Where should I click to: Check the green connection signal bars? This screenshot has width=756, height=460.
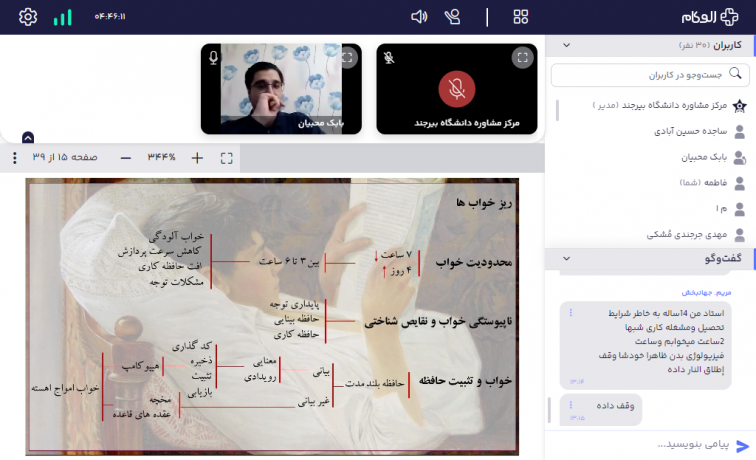[x=63, y=17]
